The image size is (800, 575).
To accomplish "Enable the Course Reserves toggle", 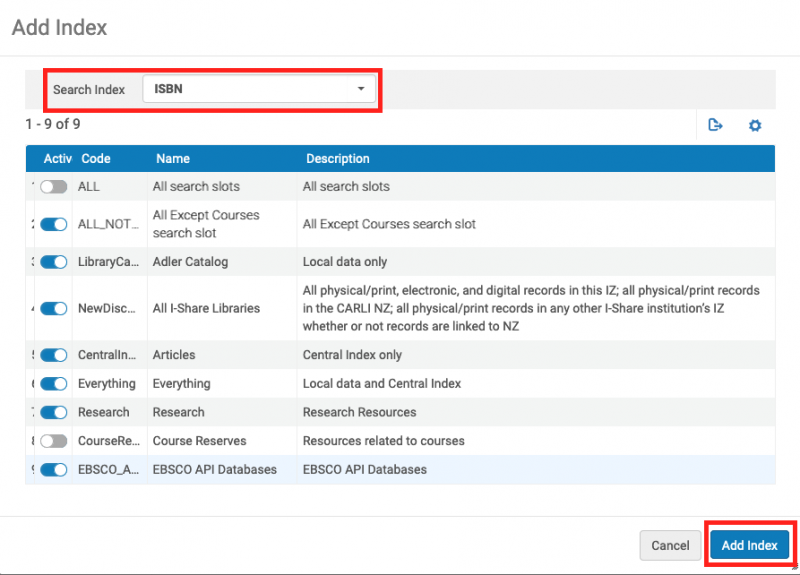I will (x=54, y=441).
